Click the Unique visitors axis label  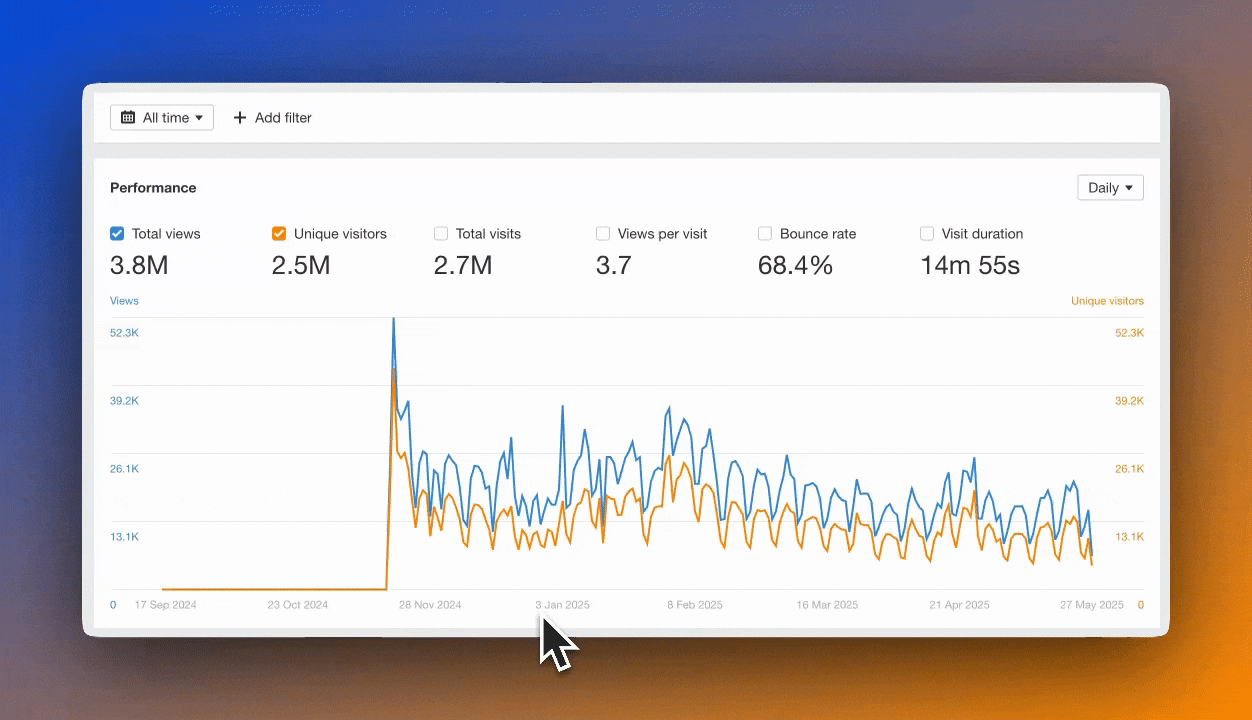(x=1107, y=300)
